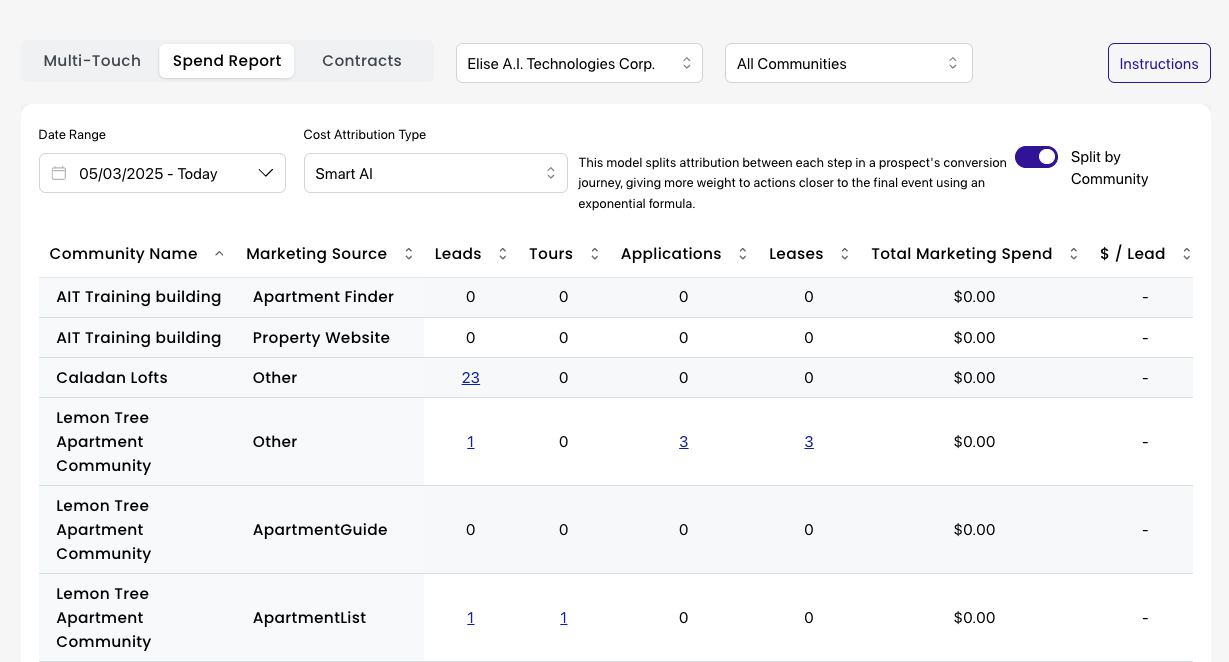Click the ApartmentGuide cell
This screenshot has width=1229, height=662.
(320, 530)
